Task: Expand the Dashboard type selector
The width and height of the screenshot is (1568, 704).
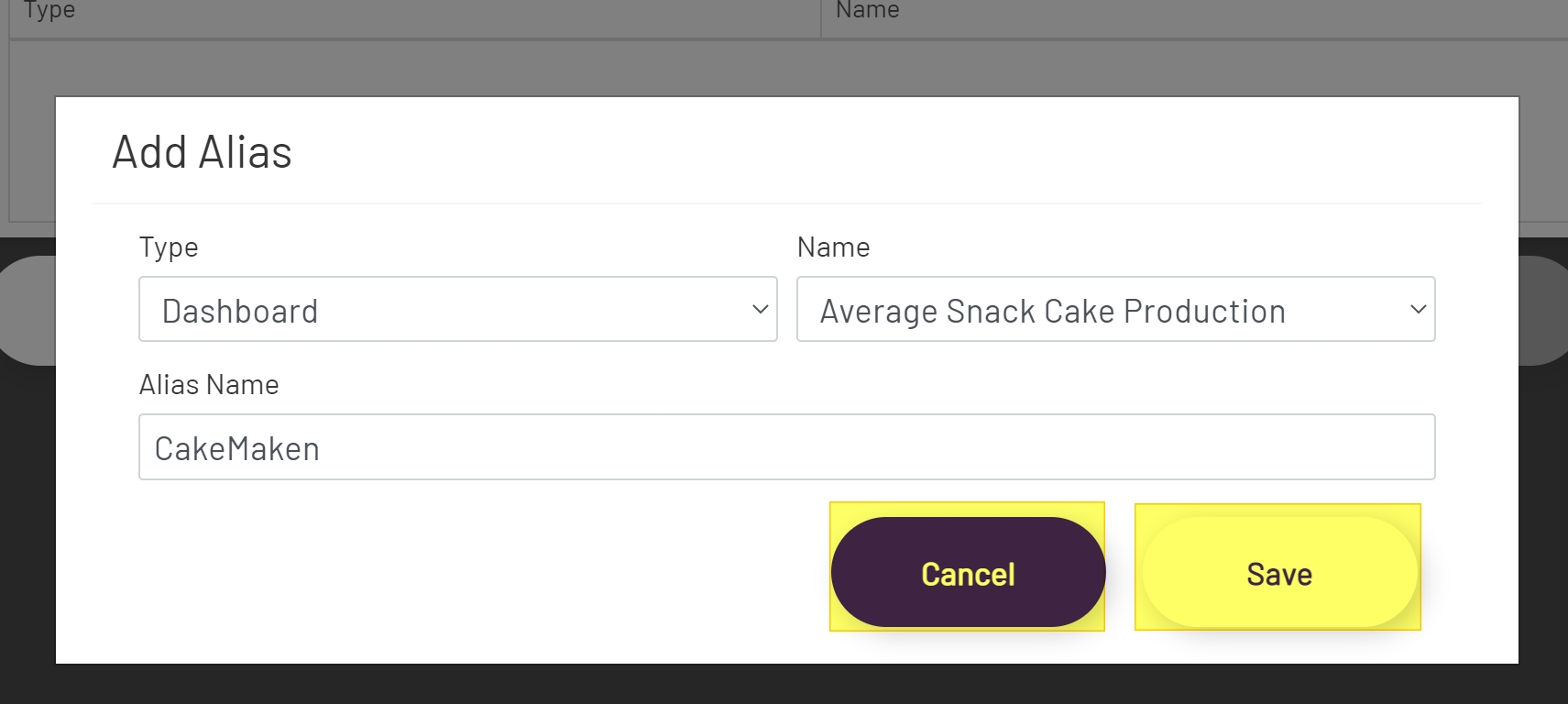Action: pyautogui.click(x=458, y=310)
